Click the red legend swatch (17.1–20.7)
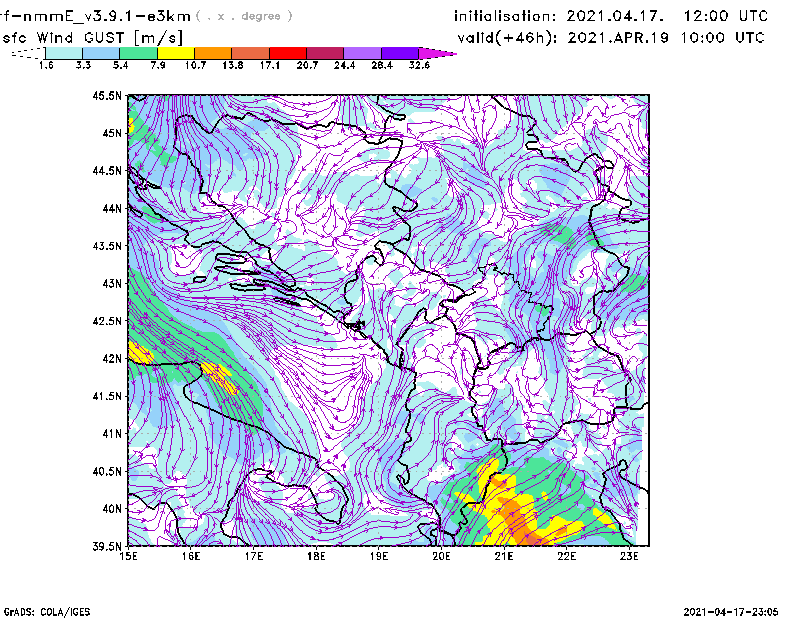 coord(288,53)
